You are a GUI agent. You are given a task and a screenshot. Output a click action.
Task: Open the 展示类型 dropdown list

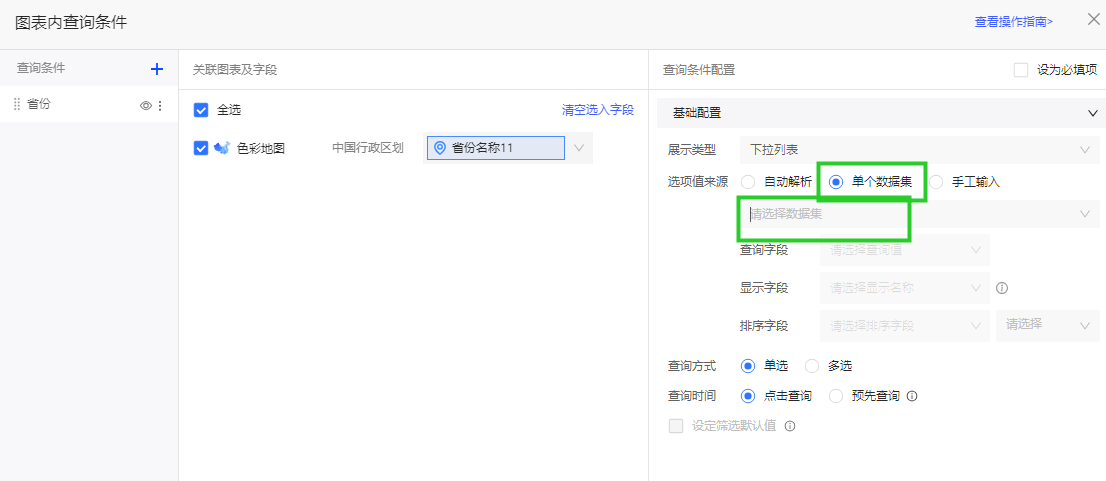(x=919, y=150)
